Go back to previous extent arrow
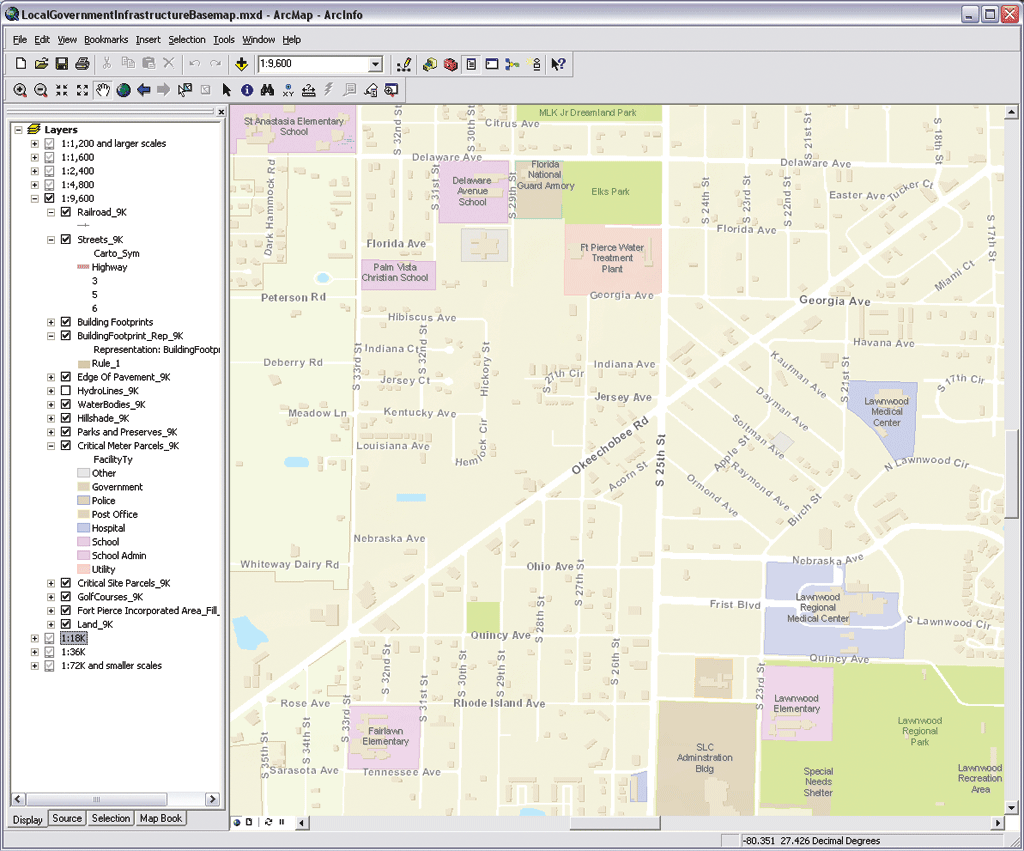Viewport: 1024px width, 851px height. 144,90
